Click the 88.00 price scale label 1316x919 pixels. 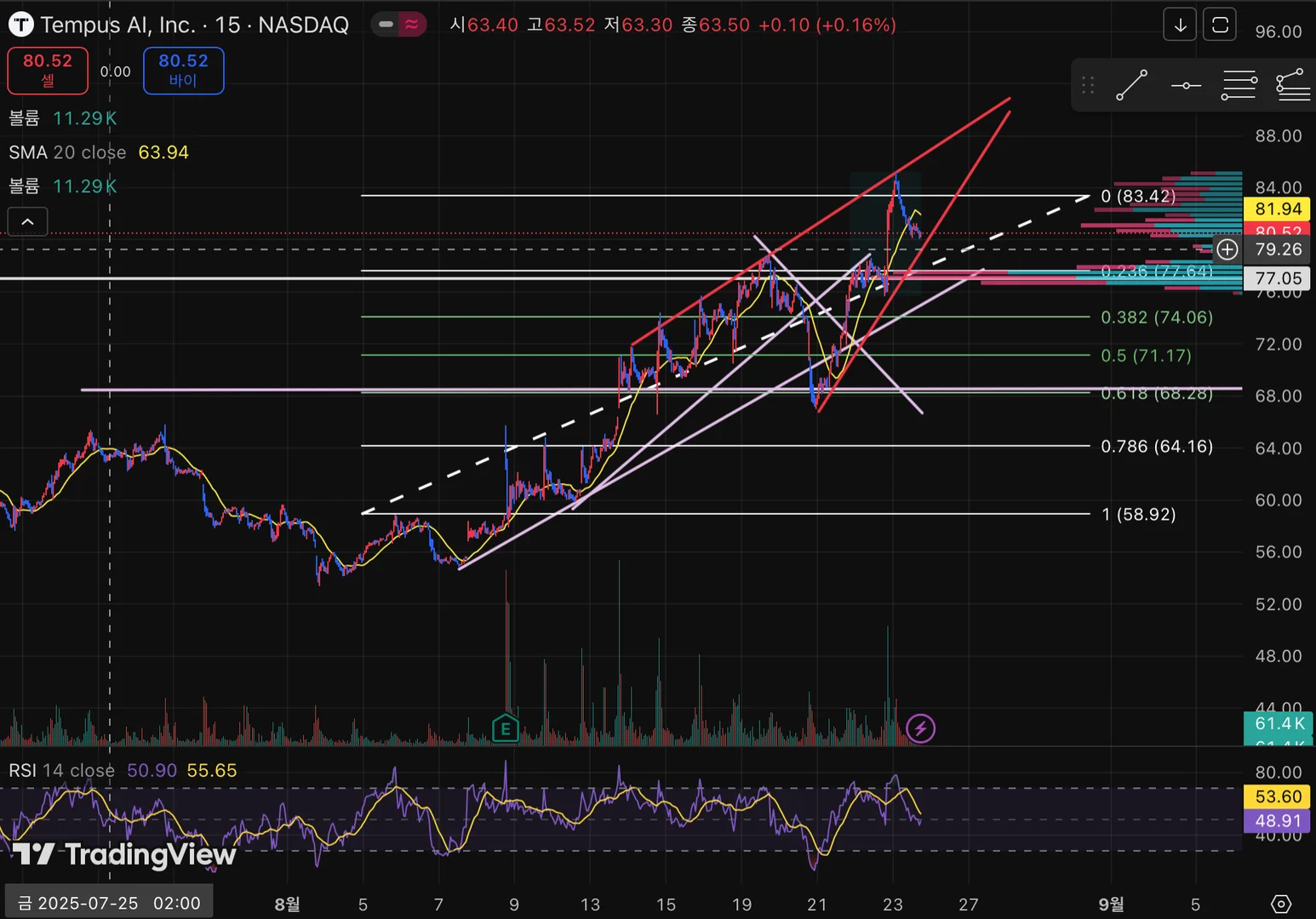(1279, 135)
